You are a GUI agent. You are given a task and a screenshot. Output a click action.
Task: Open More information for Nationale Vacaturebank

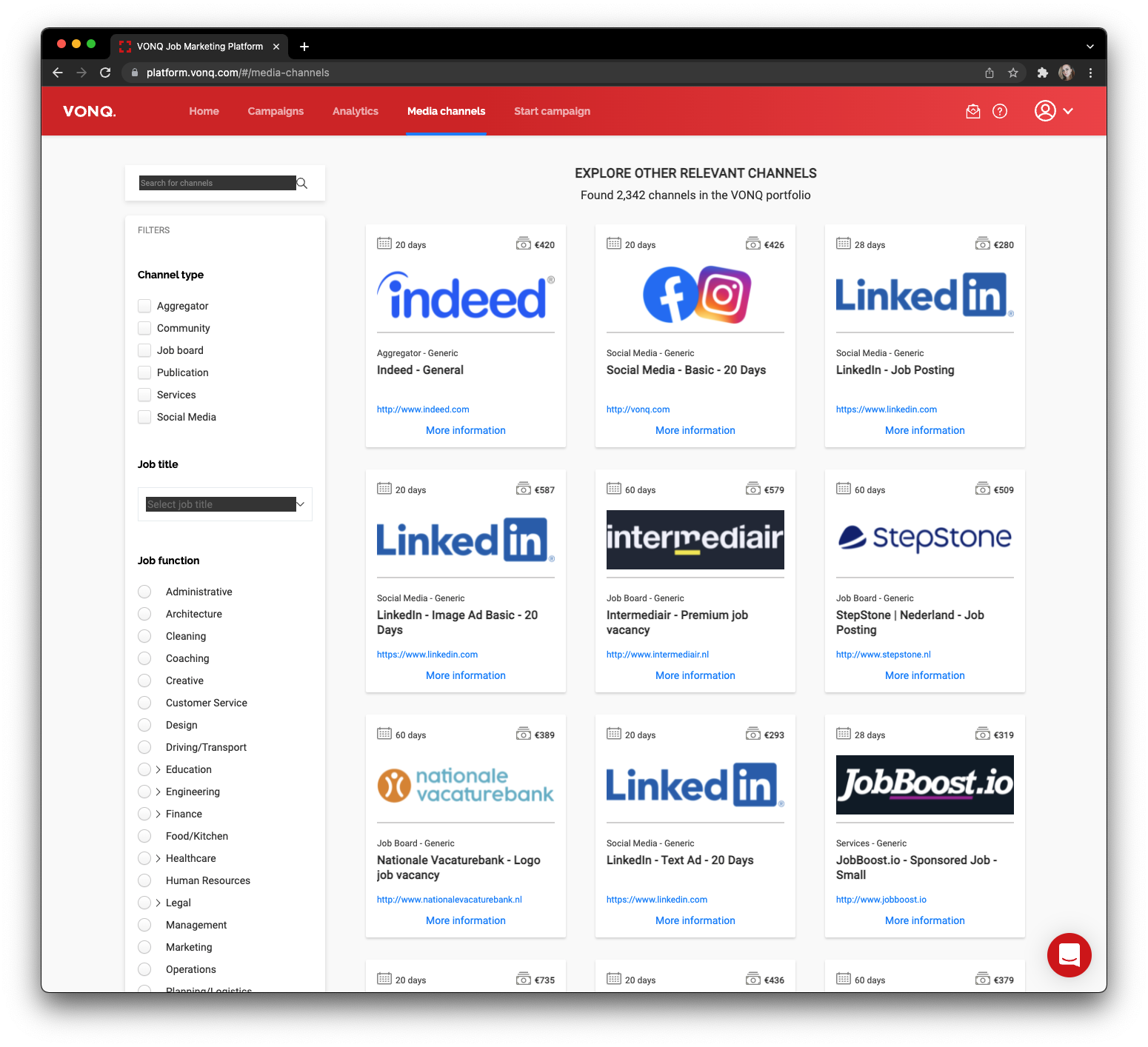pos(466,920)
